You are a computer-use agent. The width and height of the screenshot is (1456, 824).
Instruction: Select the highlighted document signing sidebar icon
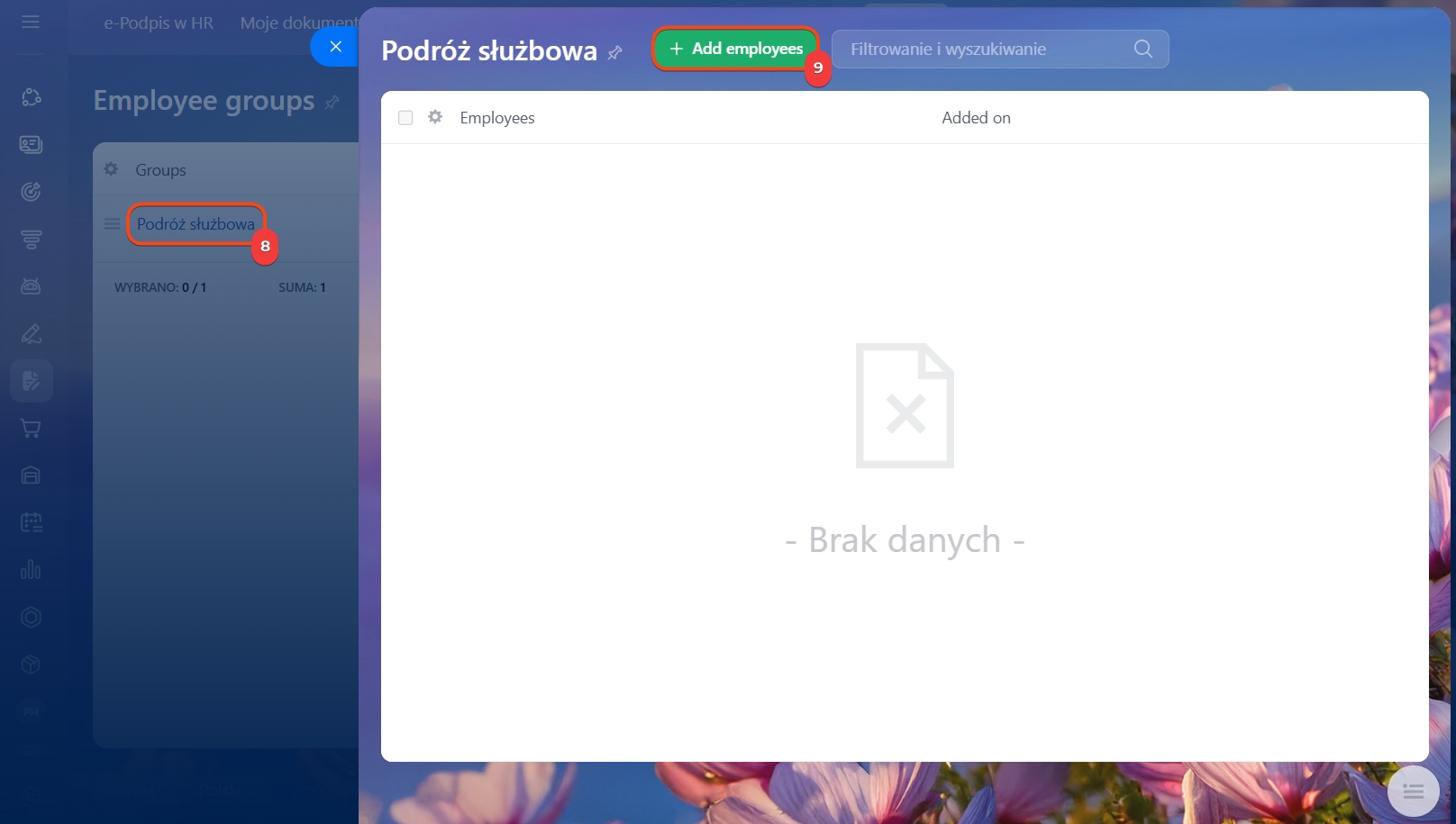tap(31, 381)
